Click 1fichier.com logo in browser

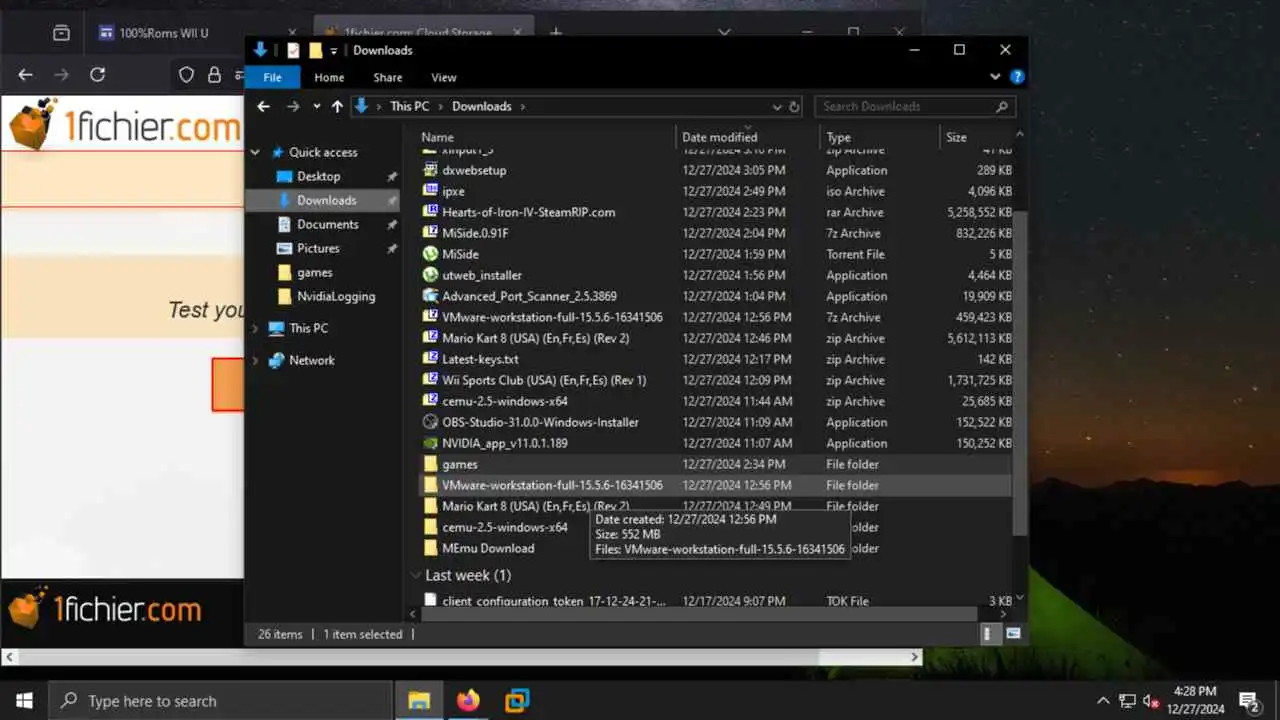(x=125, y=125)
